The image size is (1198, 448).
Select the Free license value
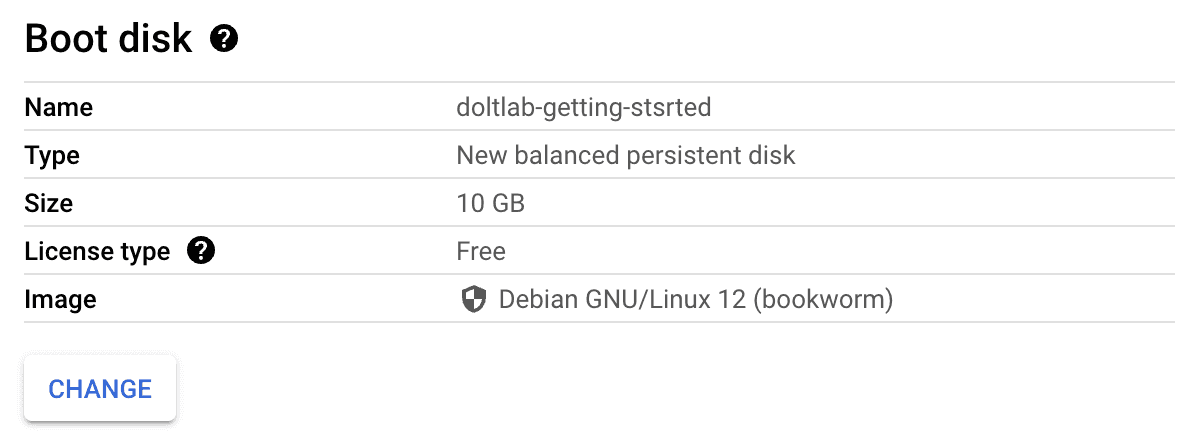pos(481,251)
